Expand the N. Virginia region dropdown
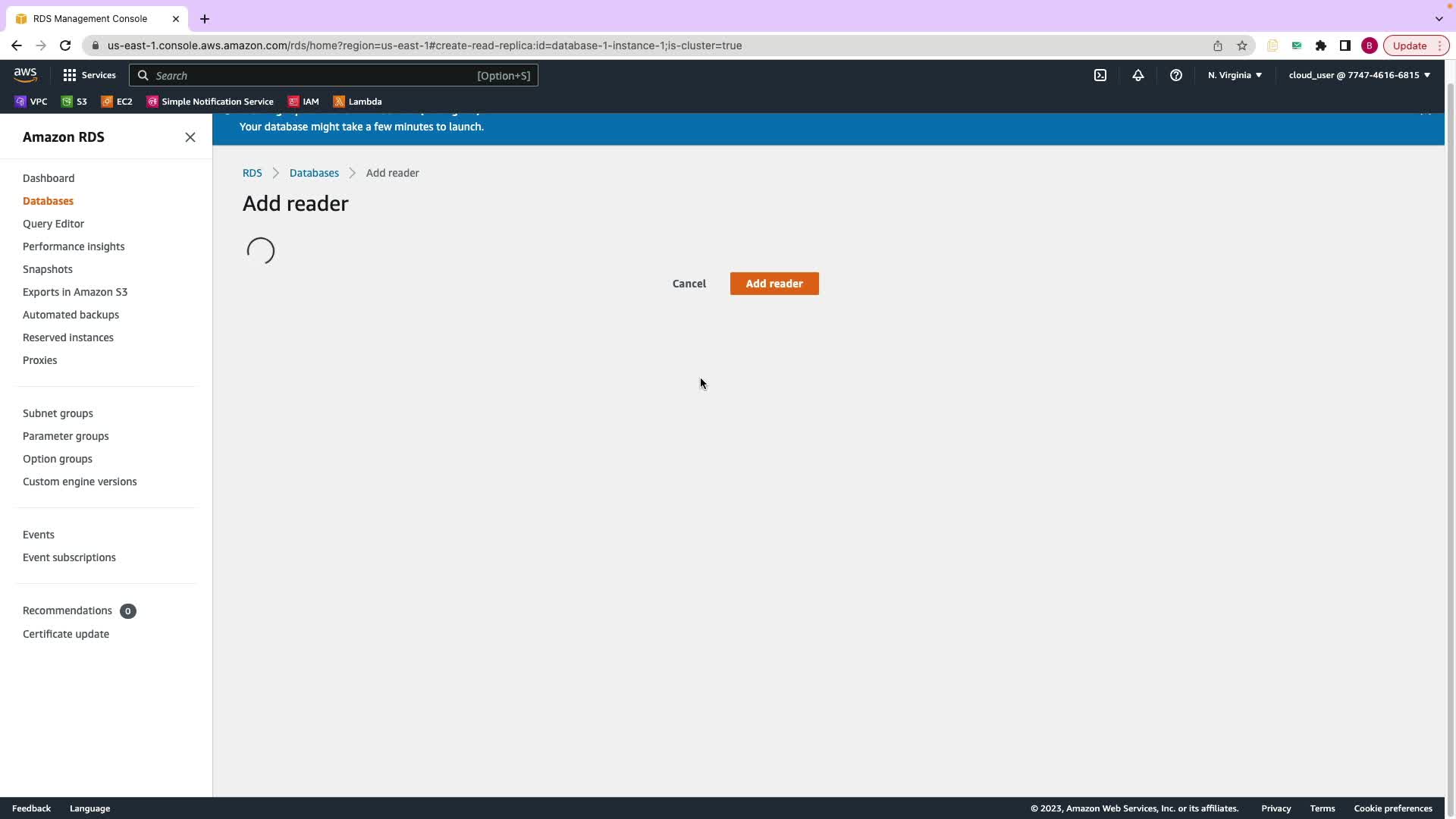1456x819 pixels. pos(1235,75)
